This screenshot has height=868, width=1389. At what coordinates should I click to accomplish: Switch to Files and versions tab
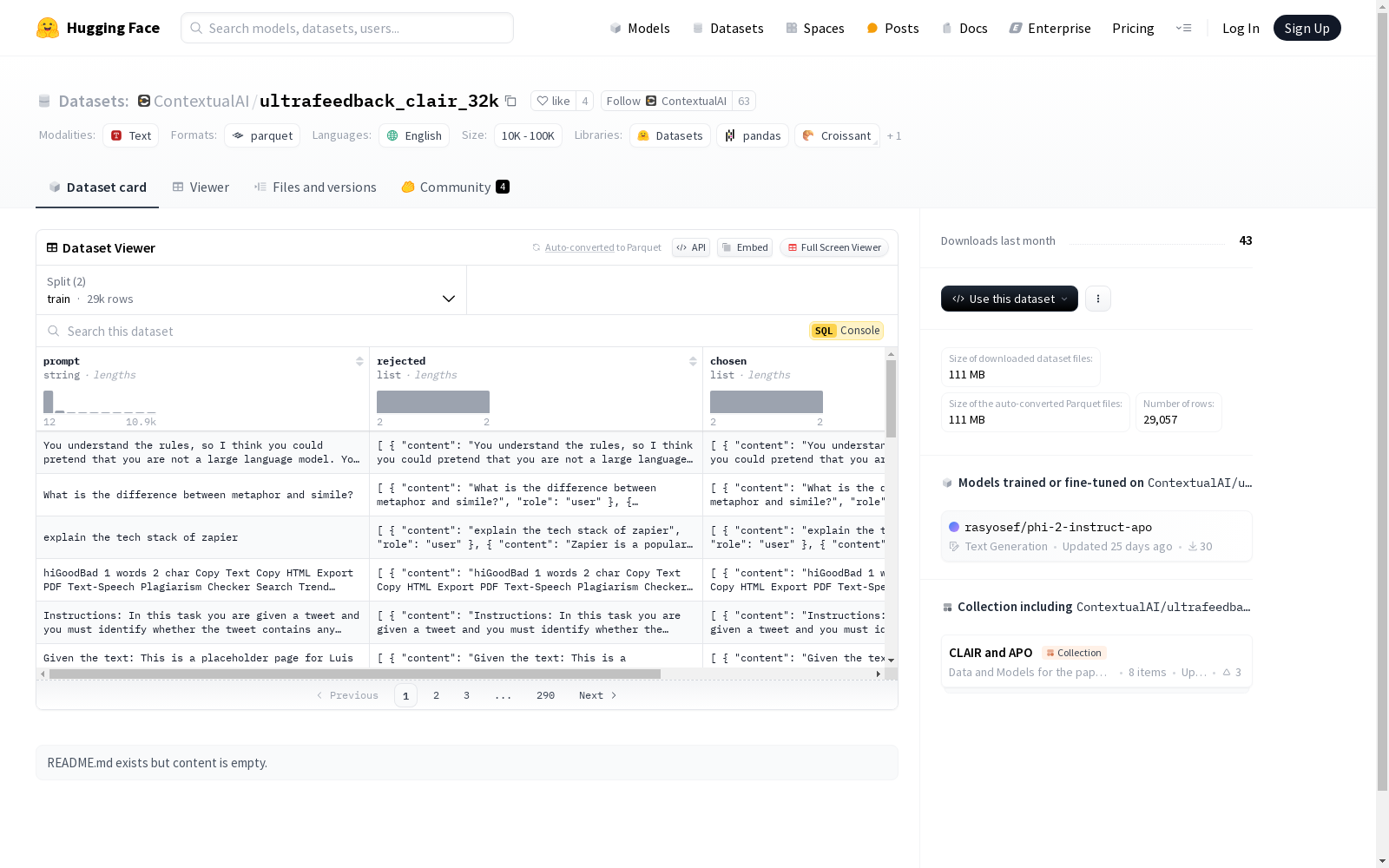(x=315, y=187)
